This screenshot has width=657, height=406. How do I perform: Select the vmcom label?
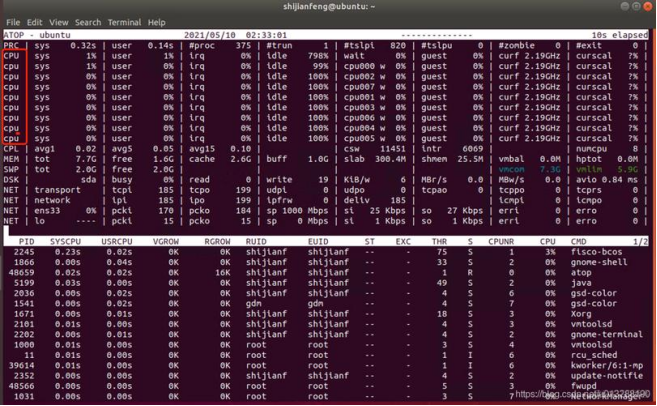[511, 169]
